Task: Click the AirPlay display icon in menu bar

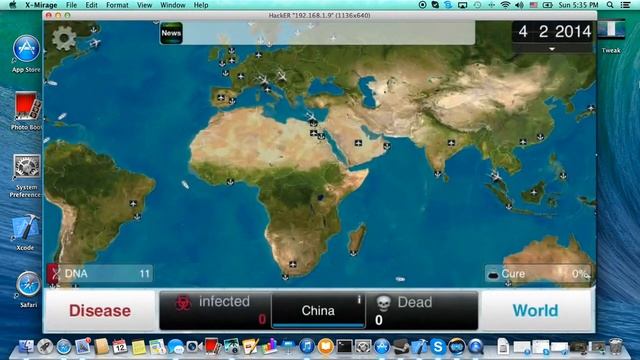Action: click(x=462, y=5)
